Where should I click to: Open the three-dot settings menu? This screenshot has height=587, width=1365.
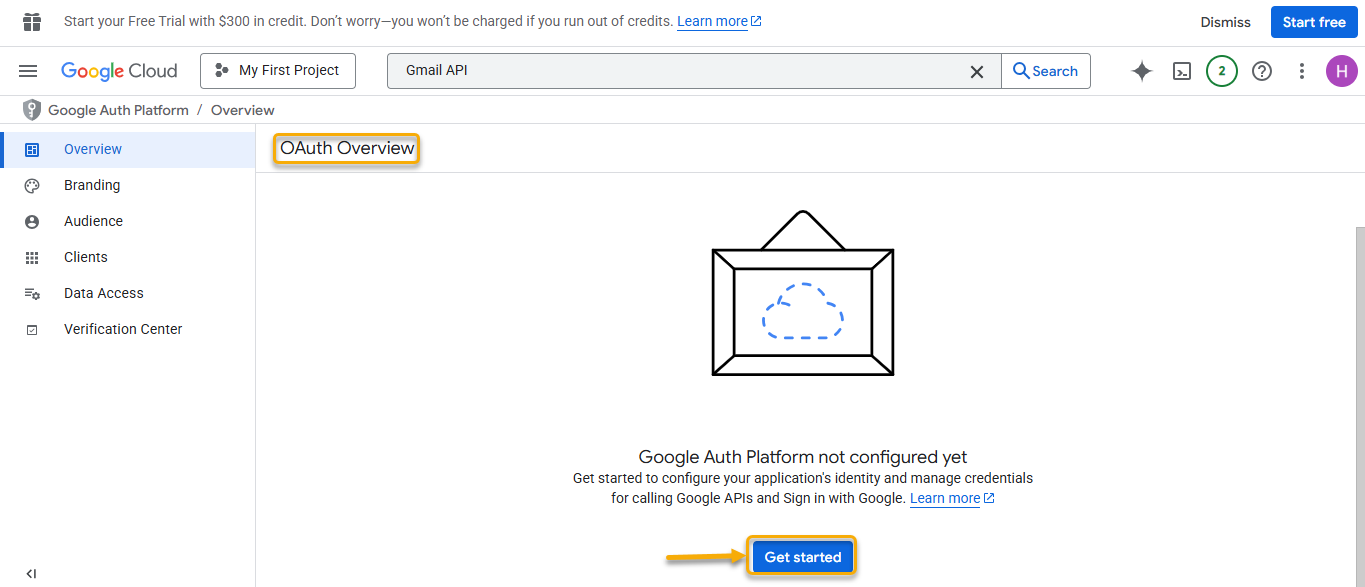[x=1301, y=71]
